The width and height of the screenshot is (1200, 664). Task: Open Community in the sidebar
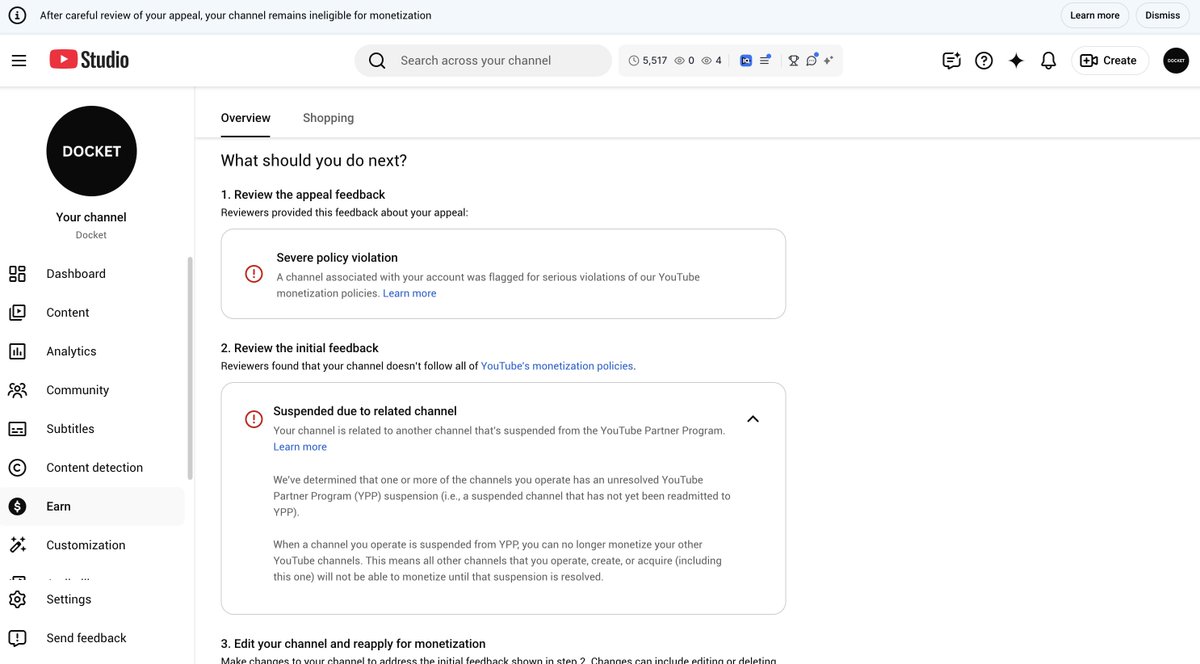pyautogui.click(x=93, y=390)
